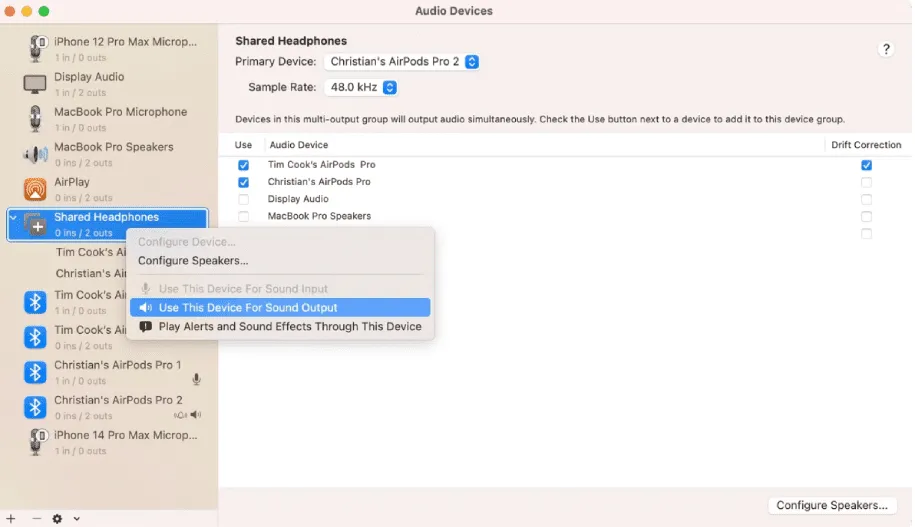Open the help question mark button
The height and width of the screenshot is (527, 915).
(x=886, y=49)
